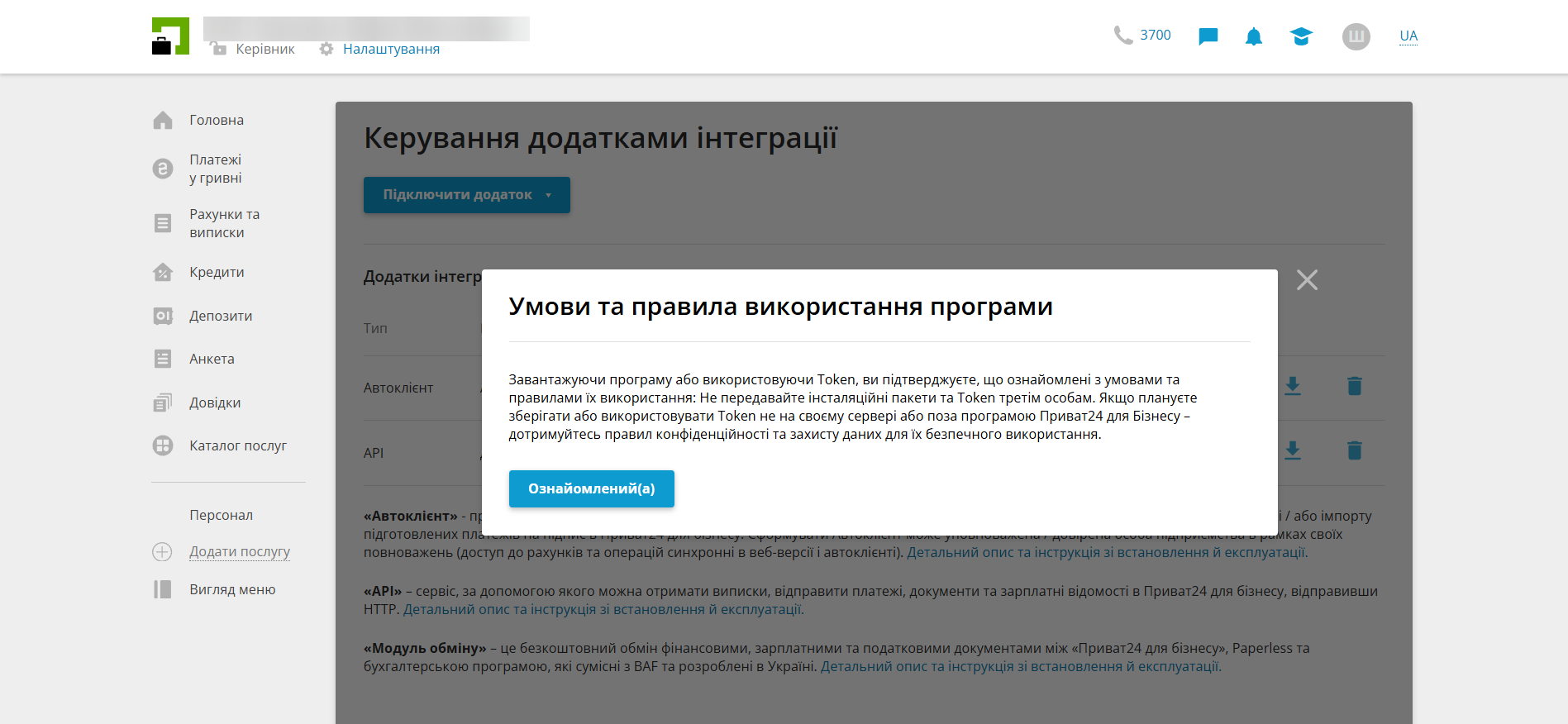
Task: Click the Рахунки та виписки icon
Action: [163, 223]
